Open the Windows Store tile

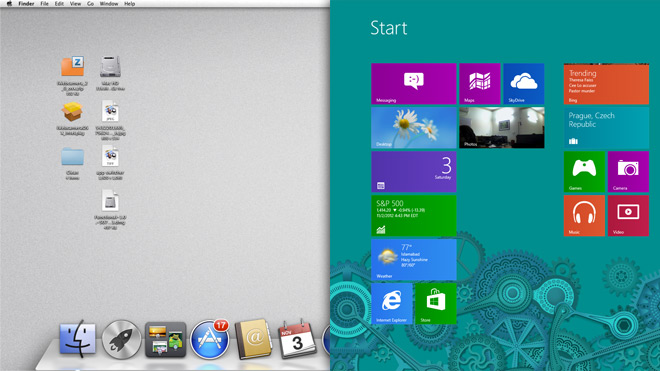point(435,303)
